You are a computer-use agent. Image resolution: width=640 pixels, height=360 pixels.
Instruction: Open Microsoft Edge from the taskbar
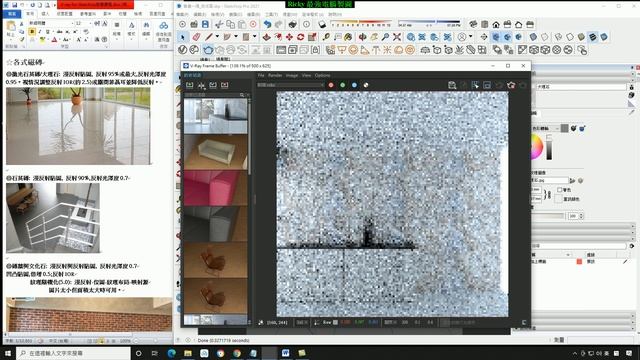pos(171,353)
